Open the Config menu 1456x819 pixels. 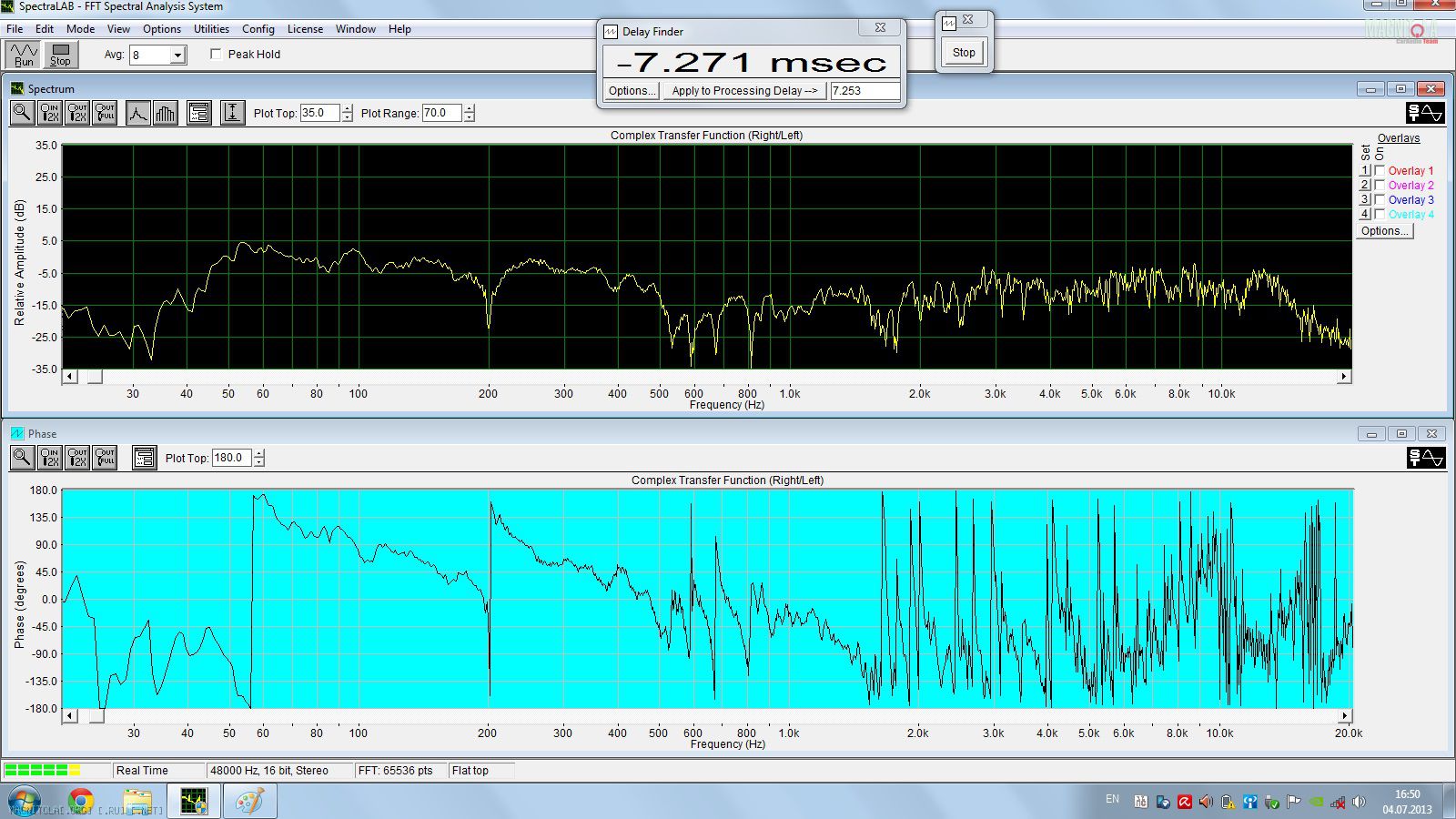coord(258,29)
